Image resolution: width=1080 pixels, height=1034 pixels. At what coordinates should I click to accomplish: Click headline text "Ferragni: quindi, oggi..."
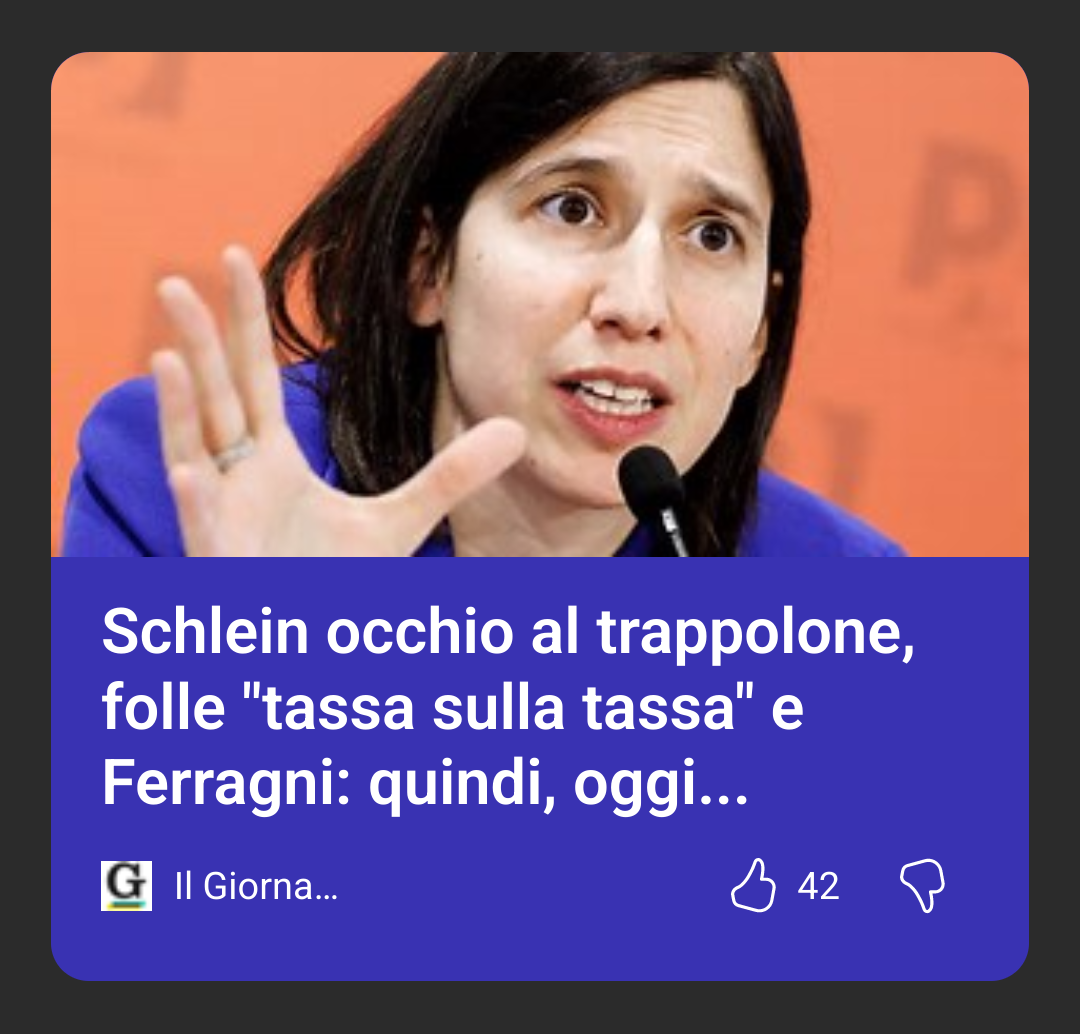(424, 784)
